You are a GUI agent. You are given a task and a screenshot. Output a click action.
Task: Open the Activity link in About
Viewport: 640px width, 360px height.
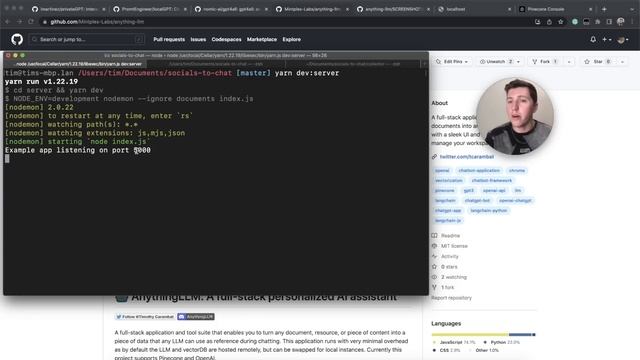pyautogui.click(x=449, y=256)
